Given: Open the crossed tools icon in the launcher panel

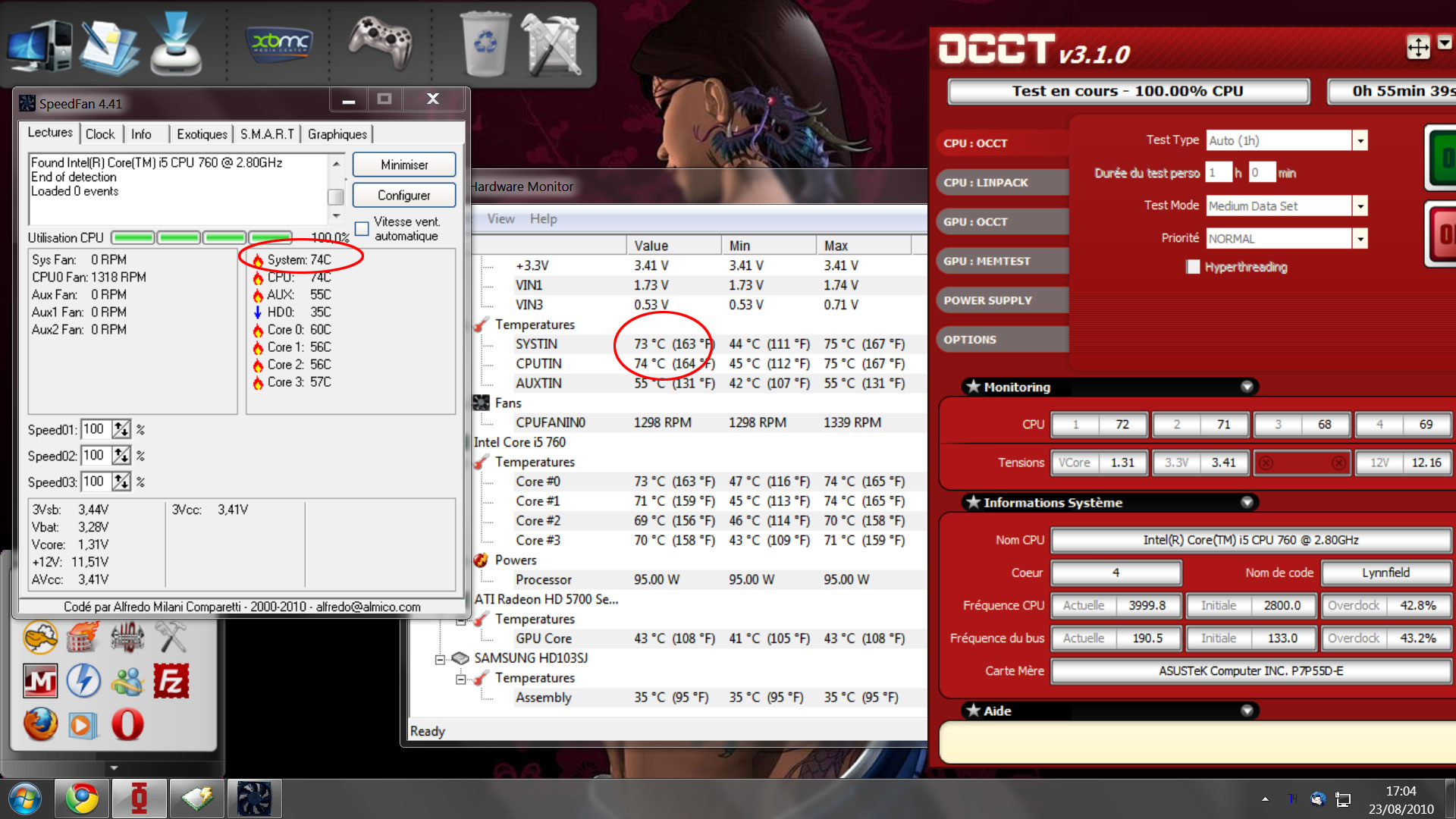Looking at the screenshot, I should 171,638.
